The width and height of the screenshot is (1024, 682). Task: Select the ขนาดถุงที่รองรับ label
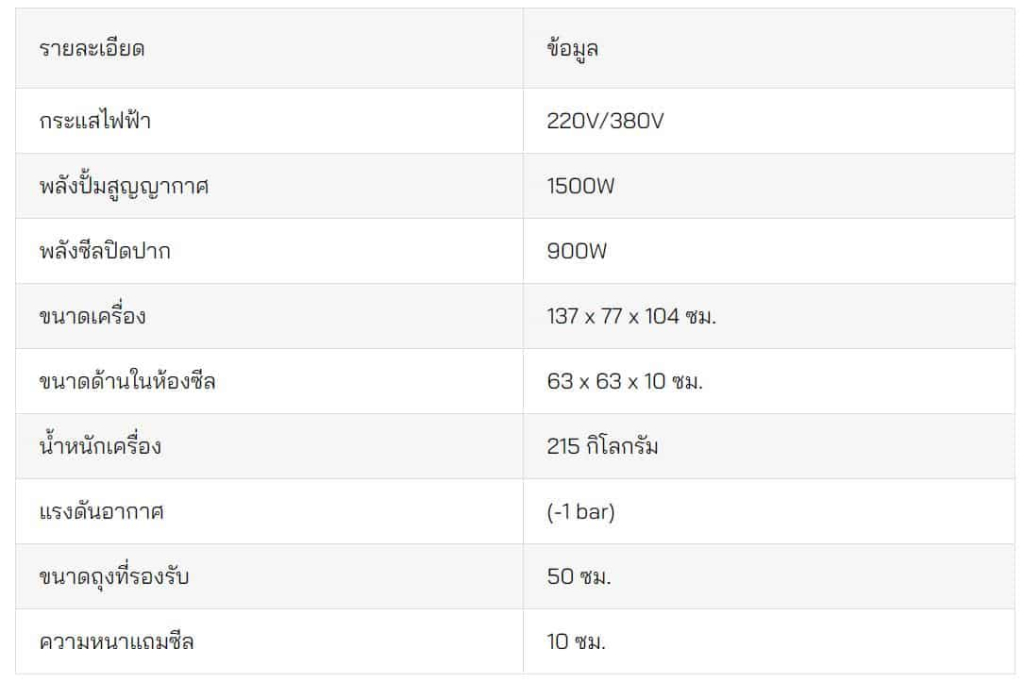(x=114, y=577)
